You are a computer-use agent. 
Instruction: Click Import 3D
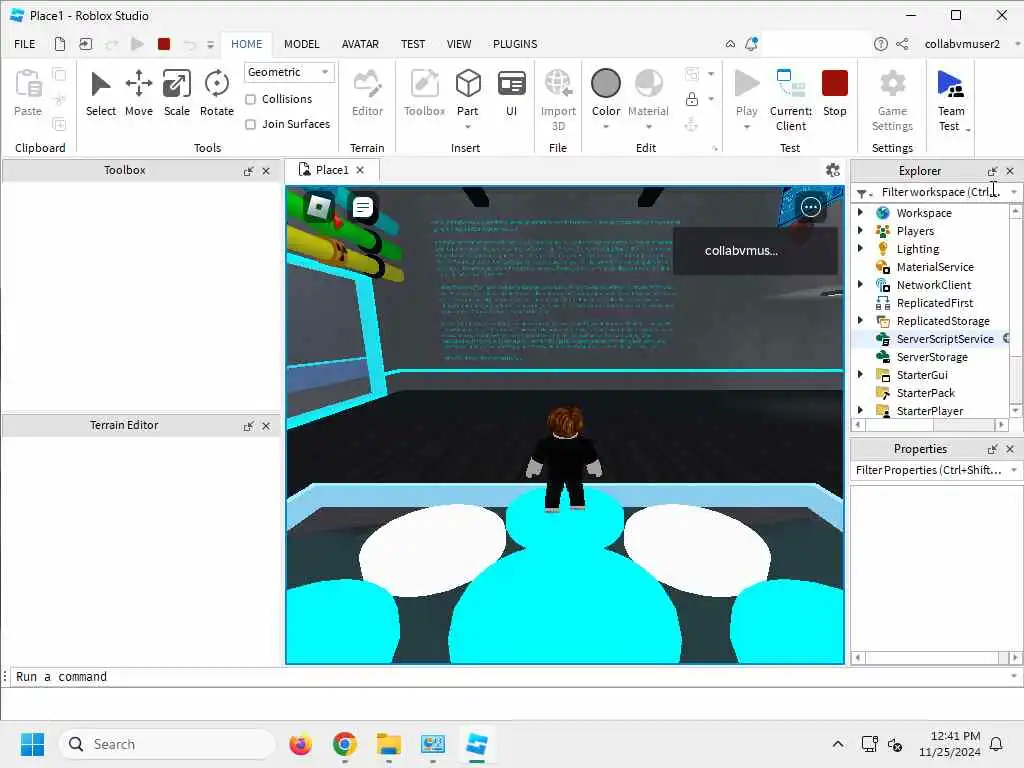tap(558, 100)
